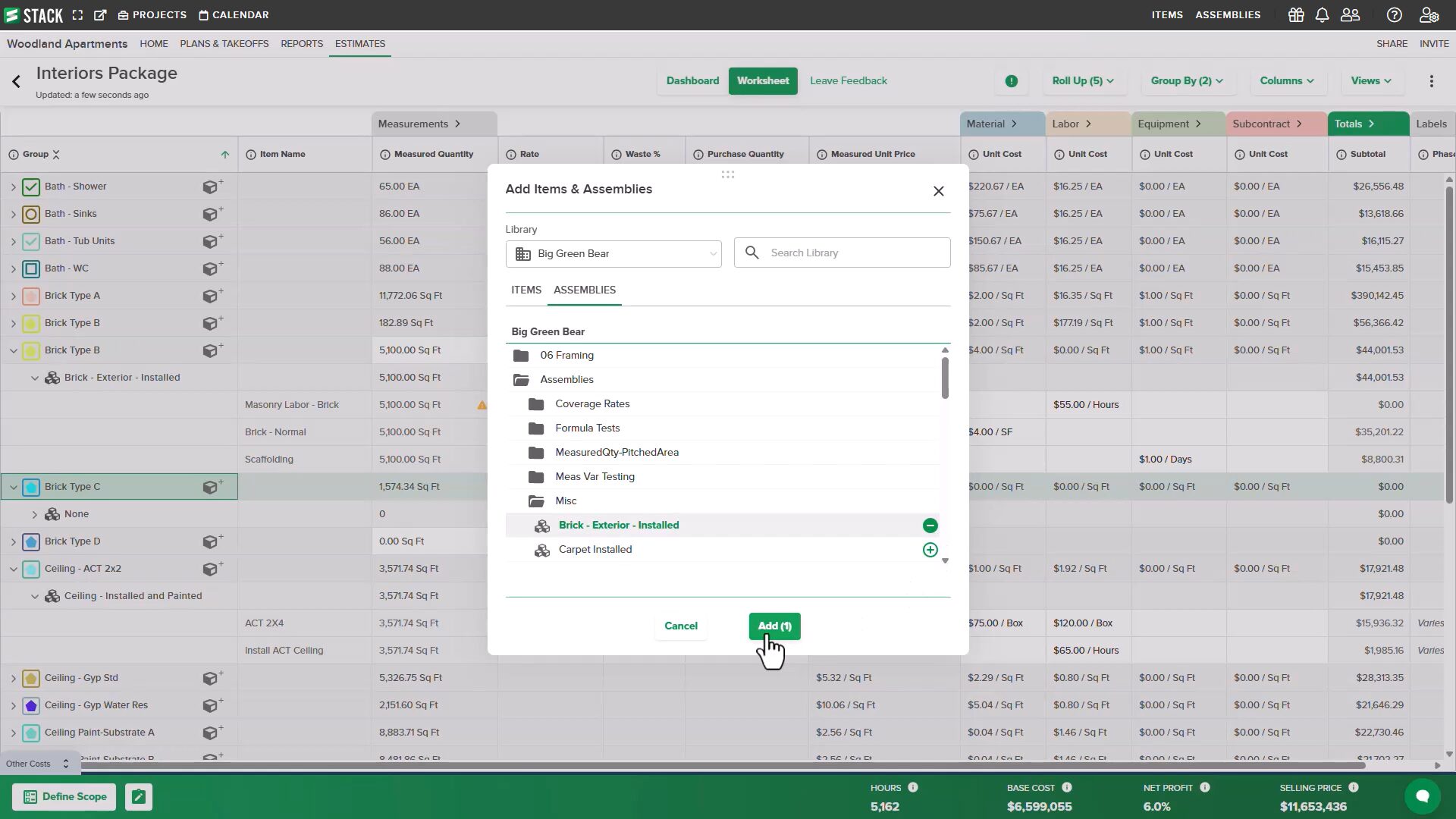Open the notifications bell icon
The height and width of the screenshot is (819, 1456).
coord(1323,14)
